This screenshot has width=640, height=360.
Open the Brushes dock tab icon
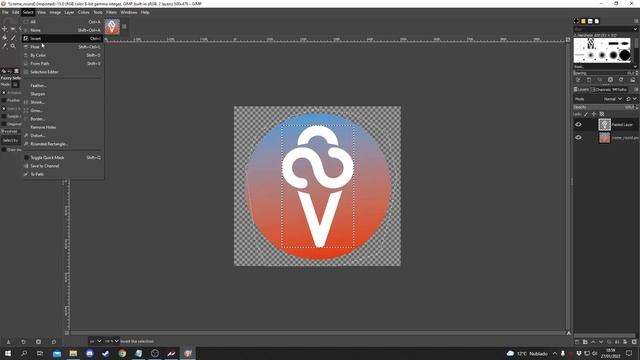tap(576, 21)
